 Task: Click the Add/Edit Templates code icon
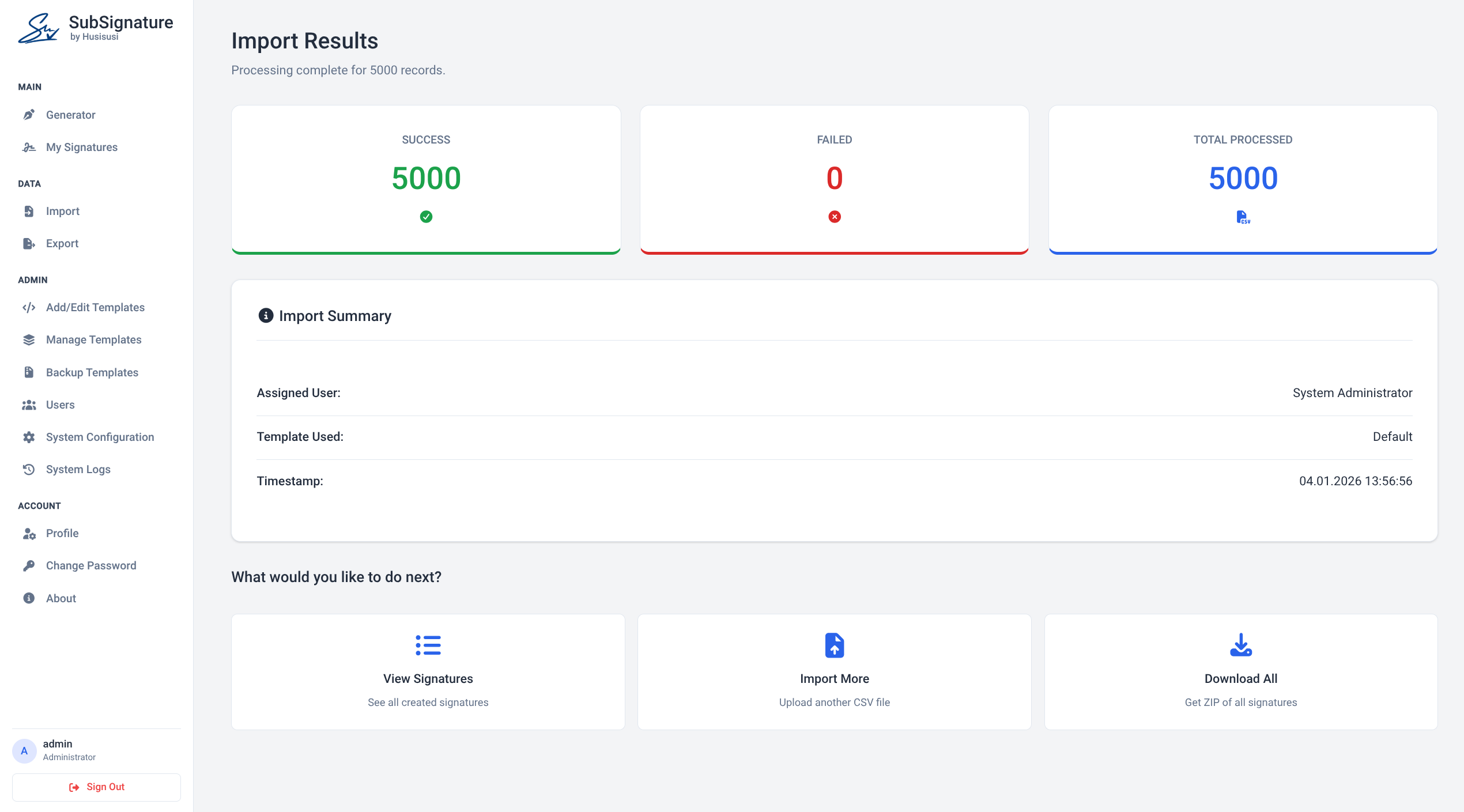[x=29, y=308]
